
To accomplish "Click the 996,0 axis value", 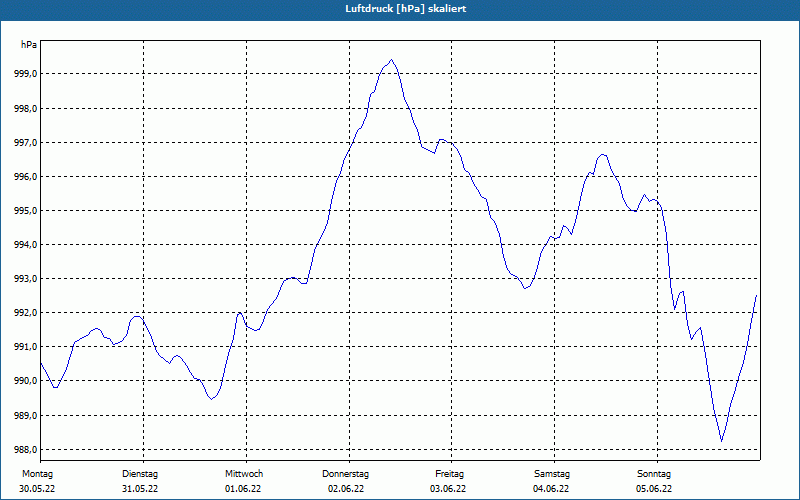I will tap(26, 177).
